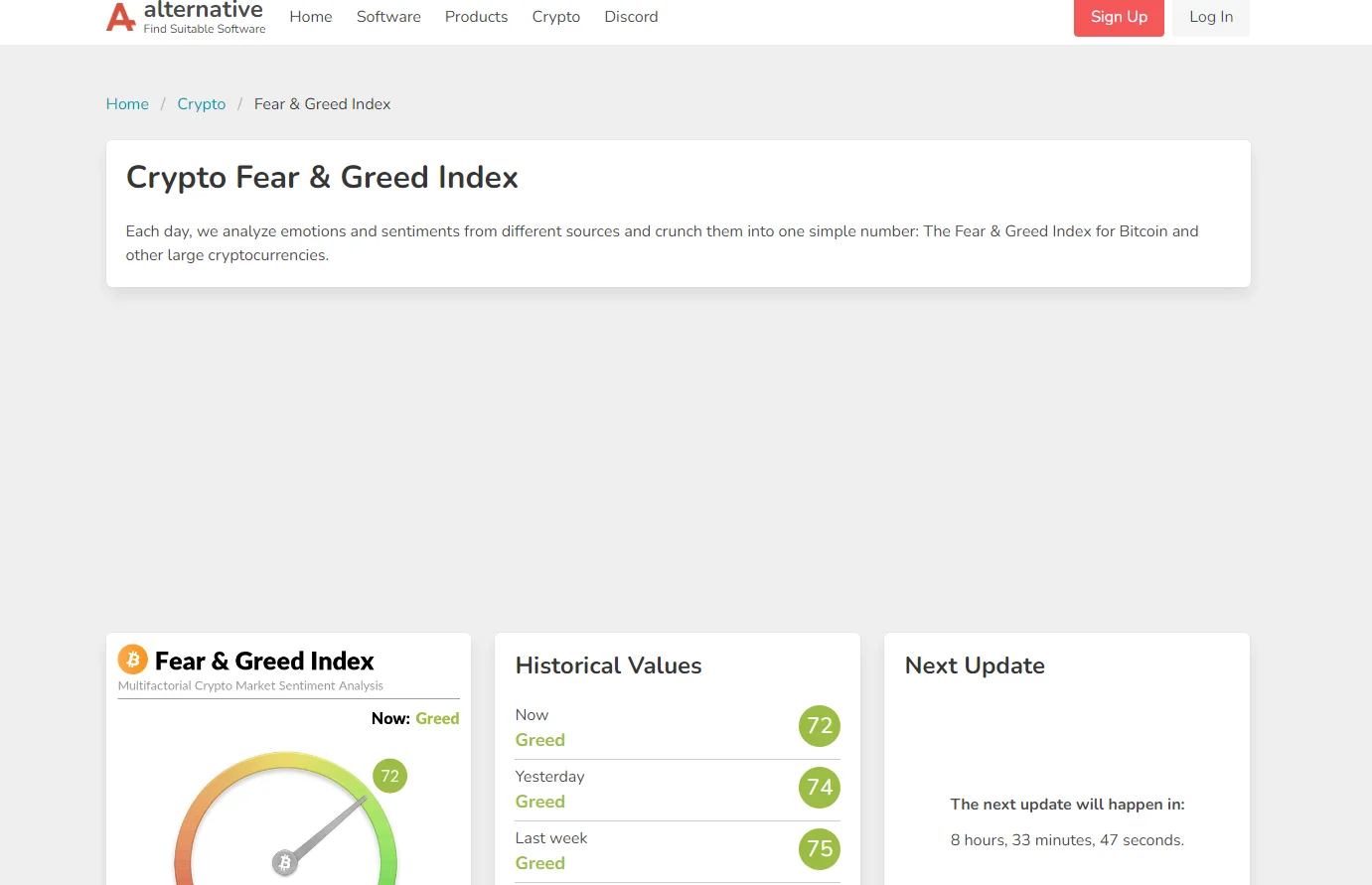Open the Crypto menu in the navigation bar
The height and width of the screenshot is (885, 1372).
pyautogui.click(x=556, y=17)
